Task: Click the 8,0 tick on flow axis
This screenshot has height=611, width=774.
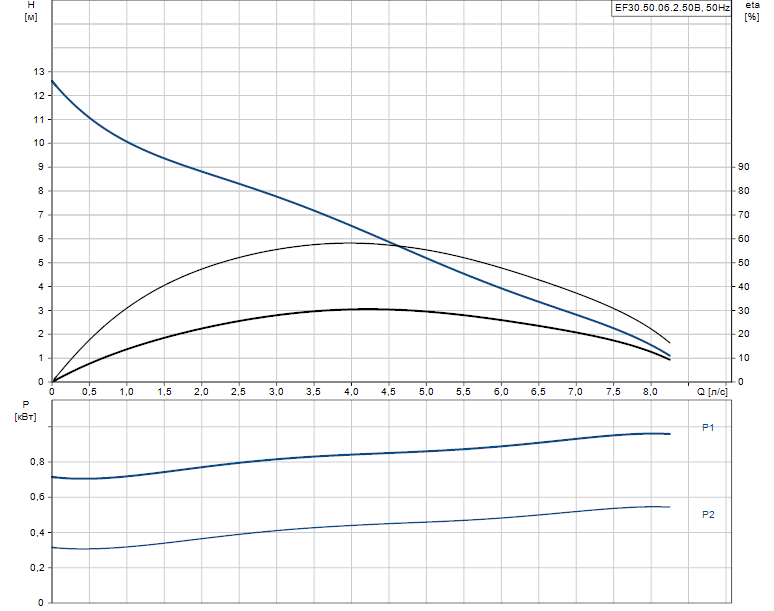Action: [651, 392]
